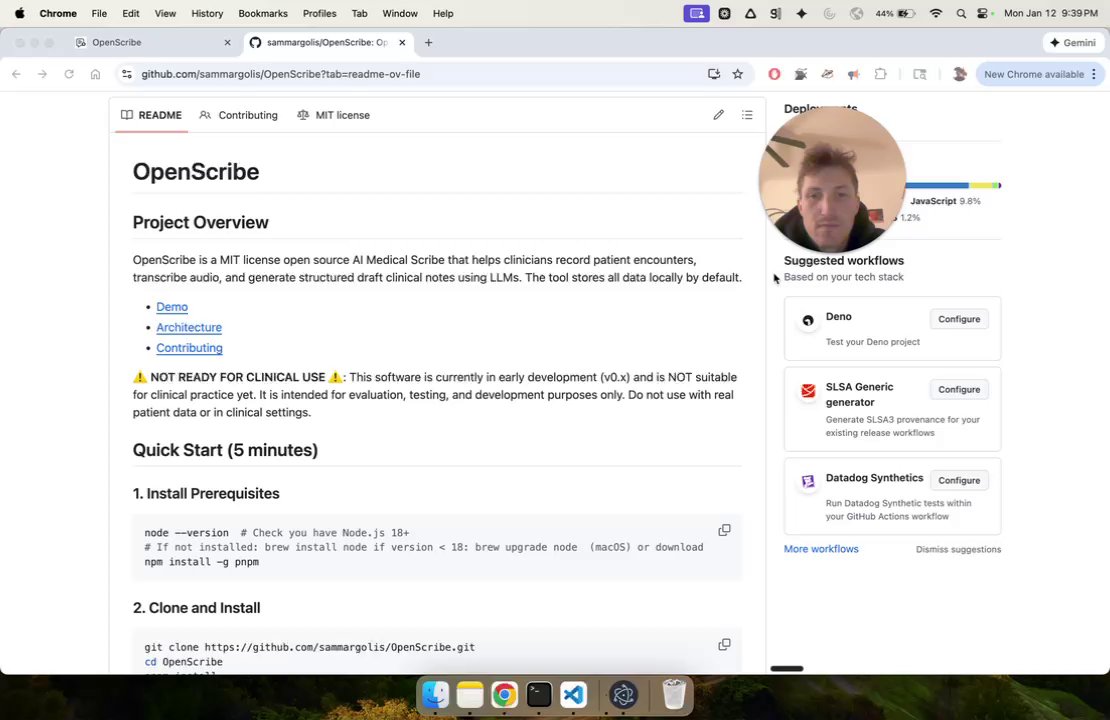Launch Visual Studio Code from the Dock
1110x720 pixels.
[x=573, y=695]
